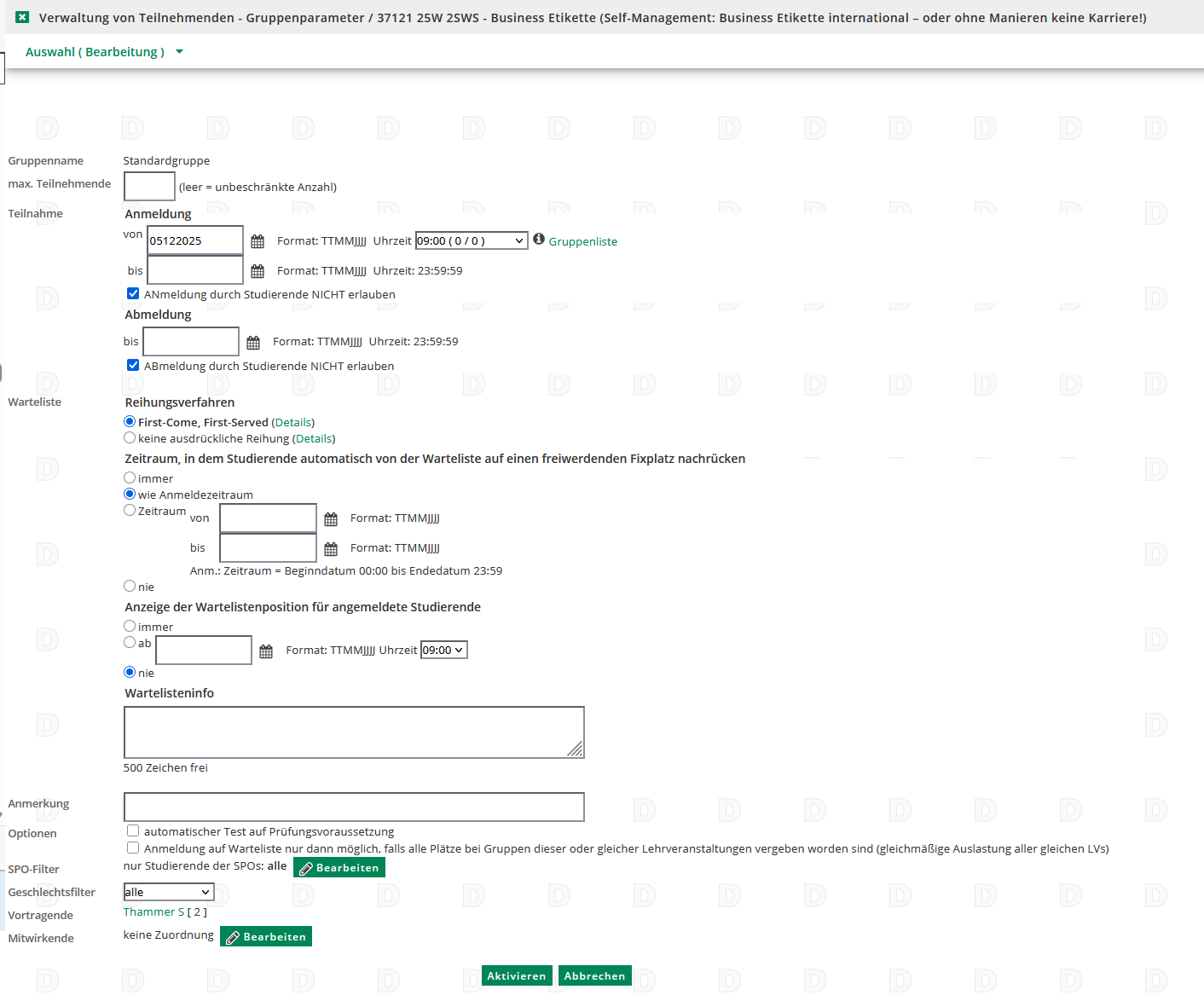
Task: Click the info icon beside Gruppenliste
Action: pyautogui.click(x=539, y=239)
